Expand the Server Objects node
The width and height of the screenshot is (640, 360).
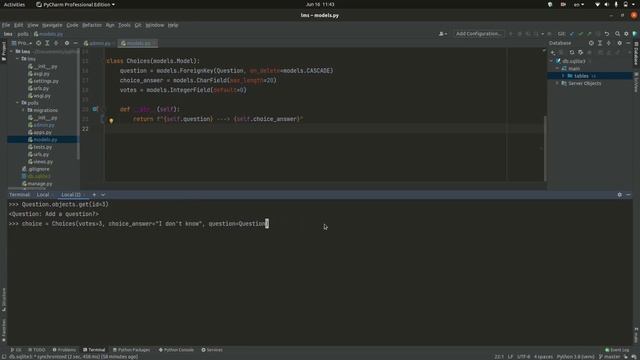point(557,83)
